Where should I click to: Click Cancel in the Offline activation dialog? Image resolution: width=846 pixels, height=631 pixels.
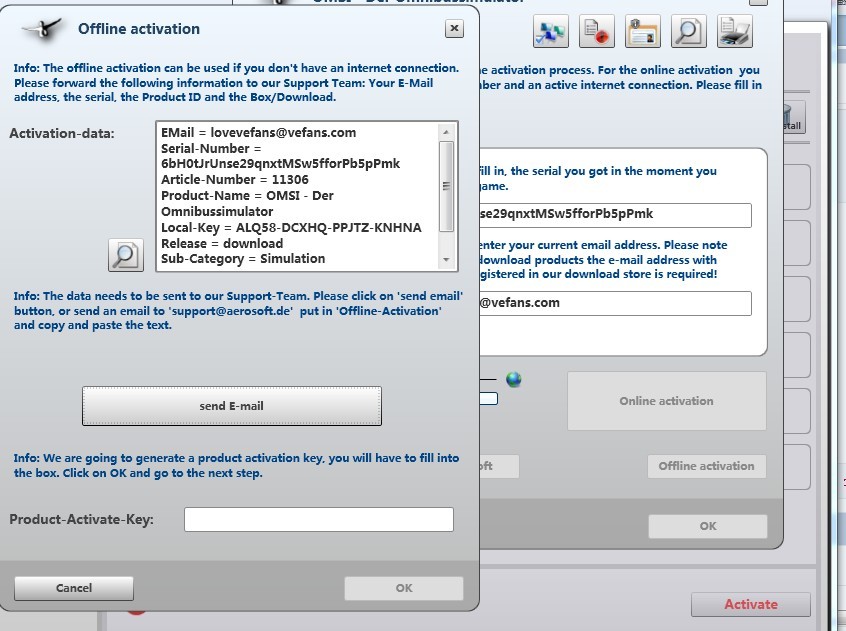(74, 588)
